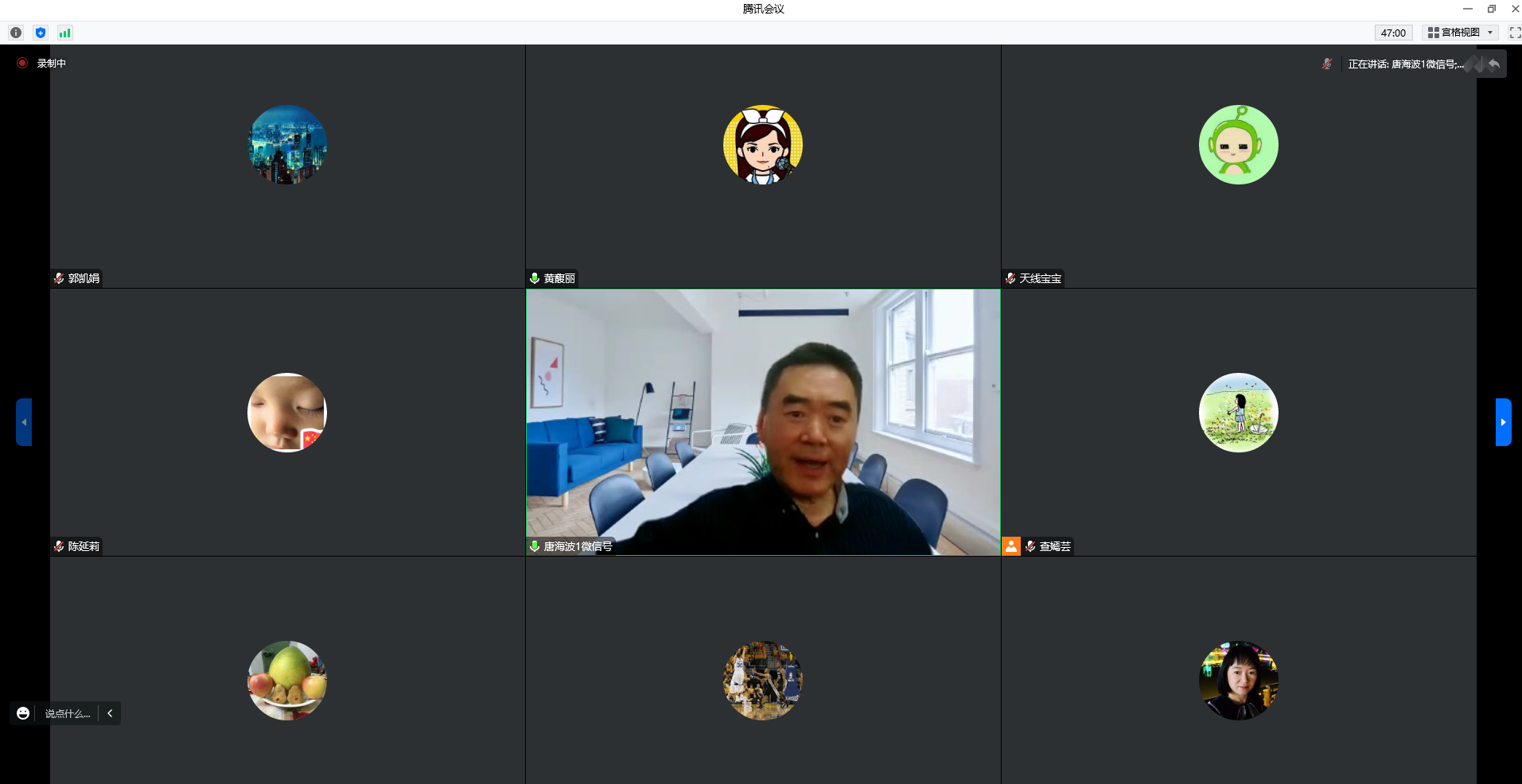1522x784 pixels.
Task: Click 天线宝宝's green avatar
Action: [1238, 145]
